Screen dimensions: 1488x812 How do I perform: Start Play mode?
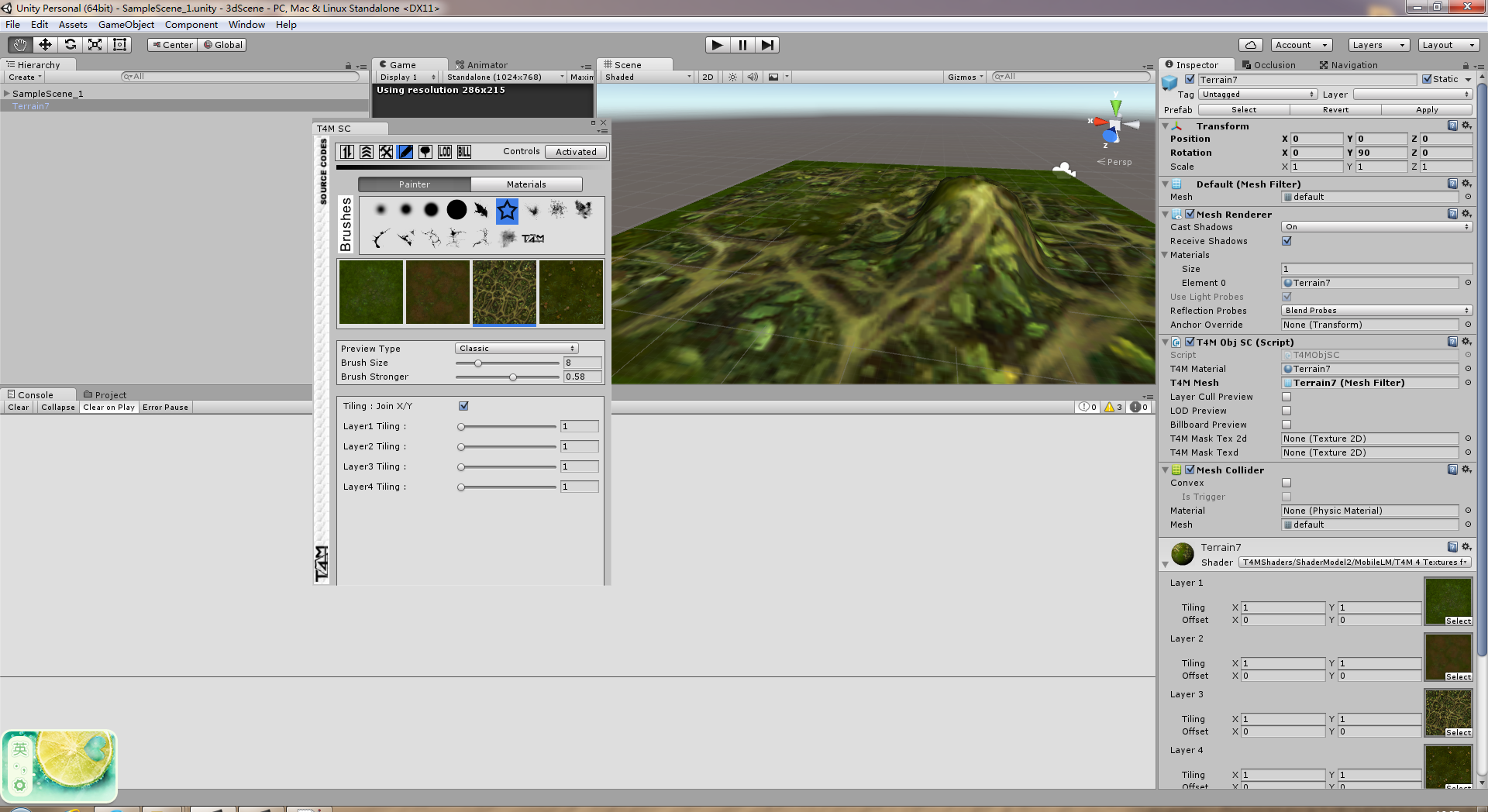pyautogui.click(x=718, y=45)
